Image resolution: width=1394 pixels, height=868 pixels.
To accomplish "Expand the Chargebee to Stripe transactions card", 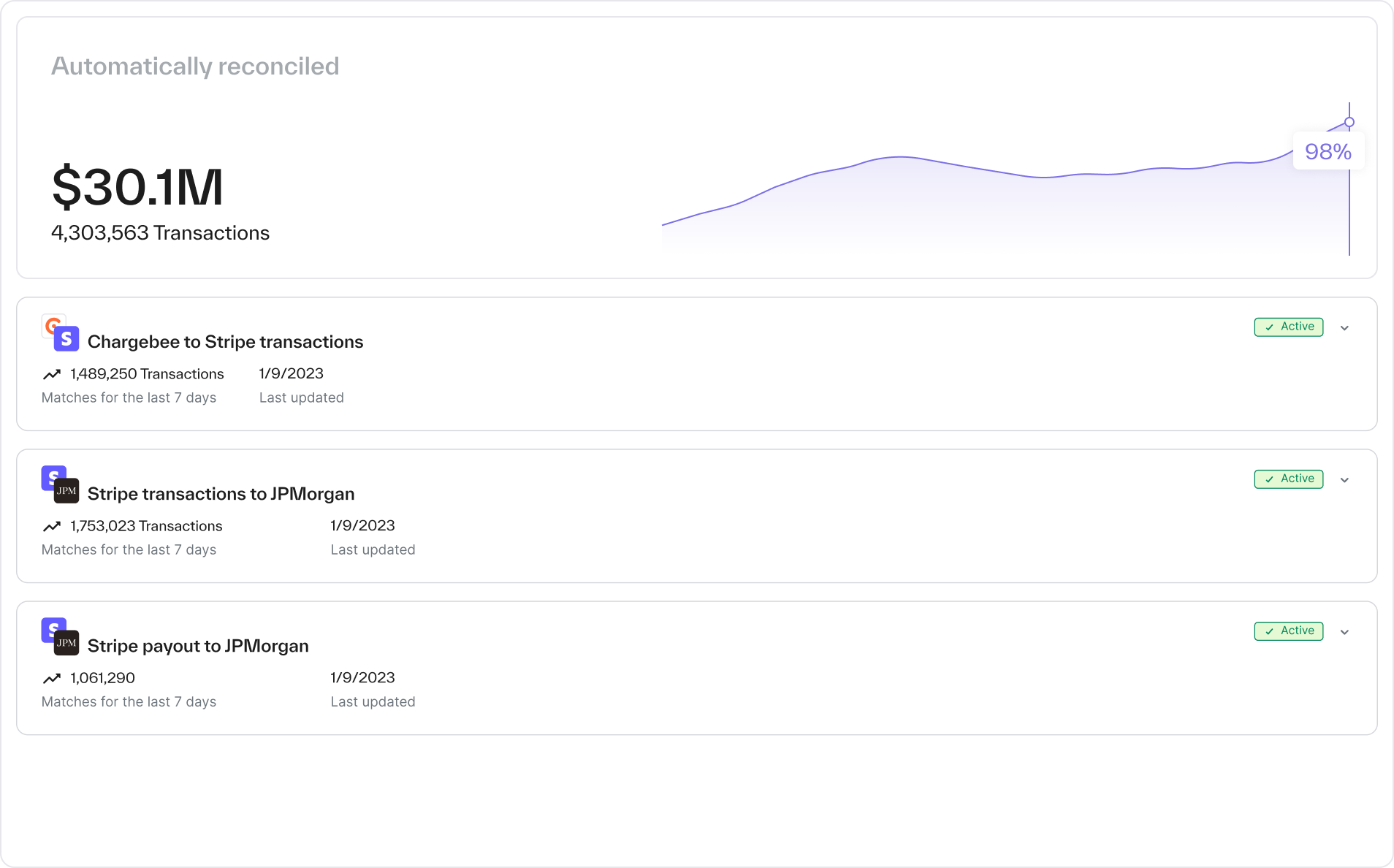I will coord(1344,328).
